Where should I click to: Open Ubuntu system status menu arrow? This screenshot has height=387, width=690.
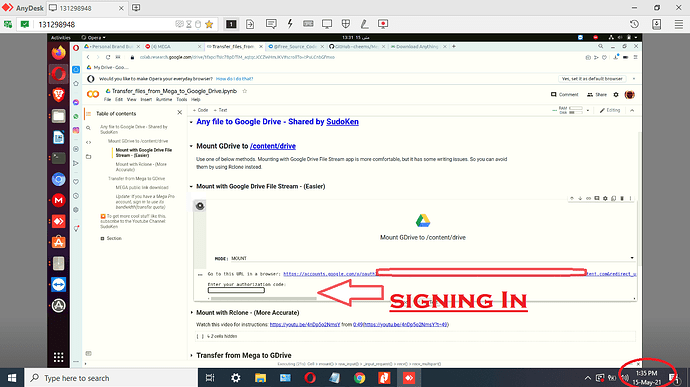pyautogui.click(x=635, y=37)
